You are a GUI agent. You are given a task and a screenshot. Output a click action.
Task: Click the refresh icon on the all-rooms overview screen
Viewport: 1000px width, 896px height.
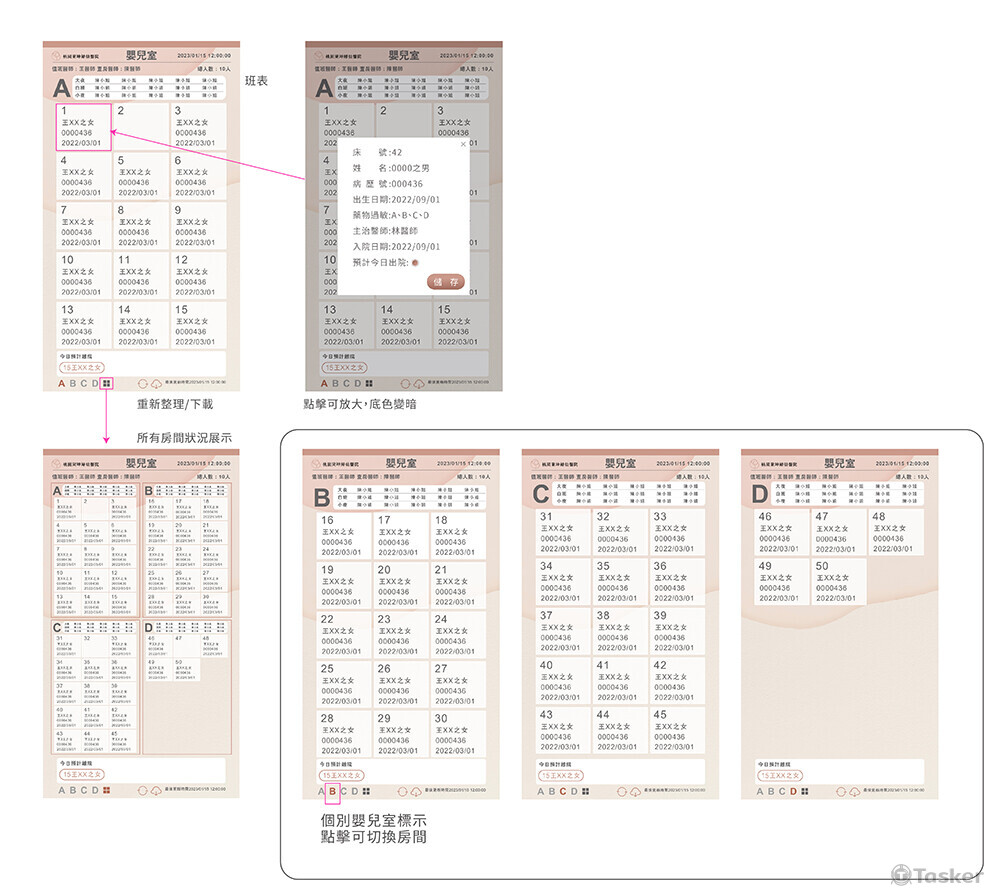click(x=145, y=791)
